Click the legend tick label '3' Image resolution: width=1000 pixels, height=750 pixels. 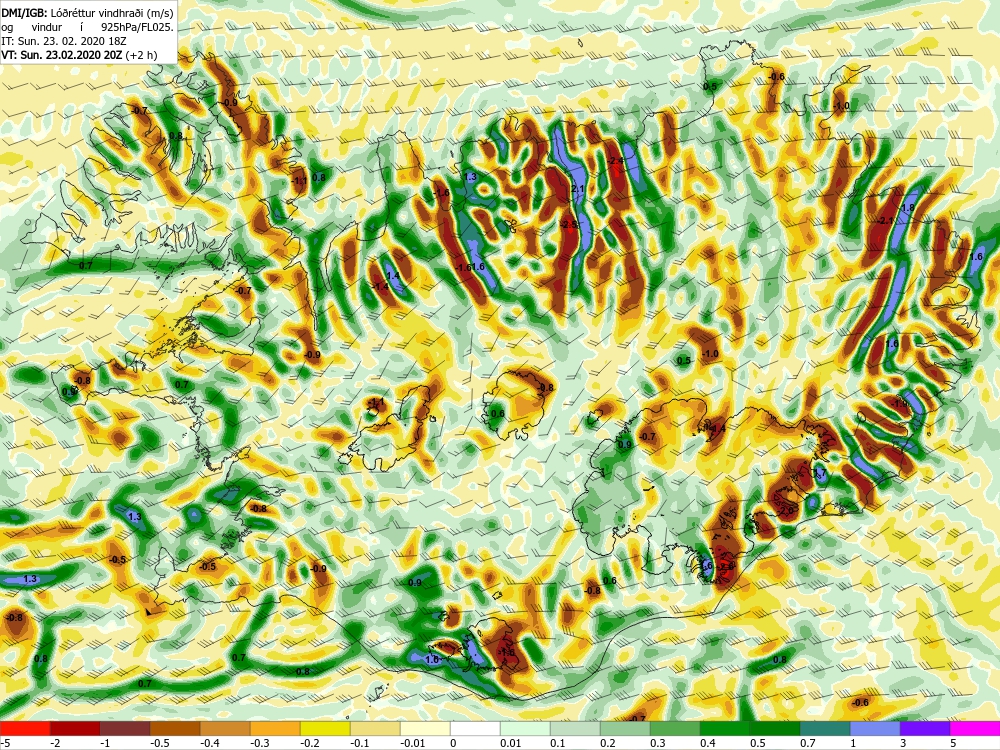[901, 743]
